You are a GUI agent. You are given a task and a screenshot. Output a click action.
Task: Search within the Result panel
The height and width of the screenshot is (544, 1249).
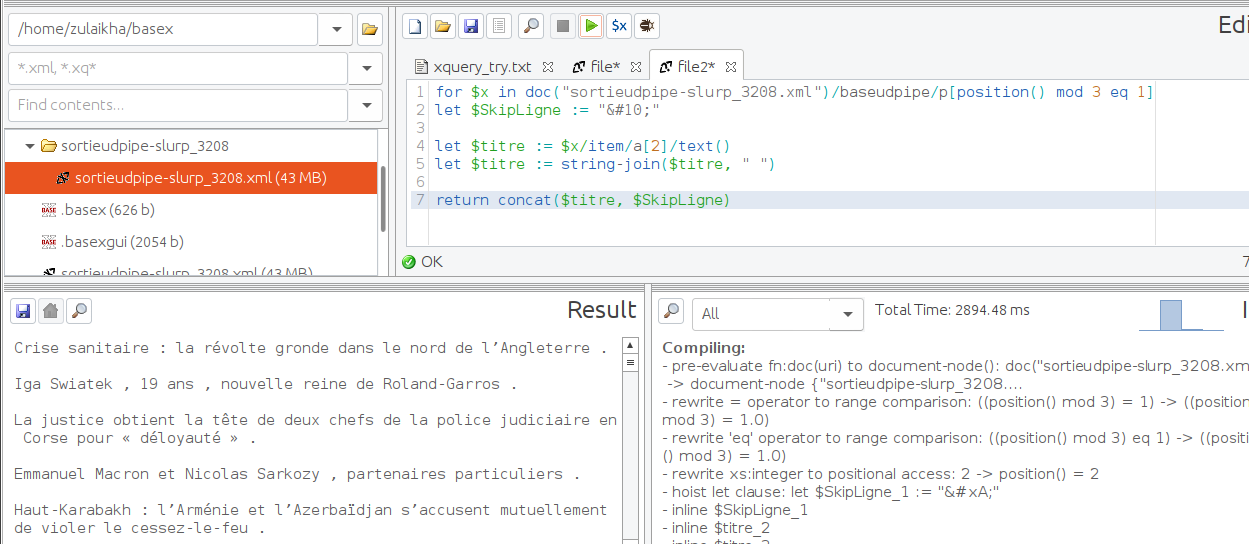(x=78, y=311)
